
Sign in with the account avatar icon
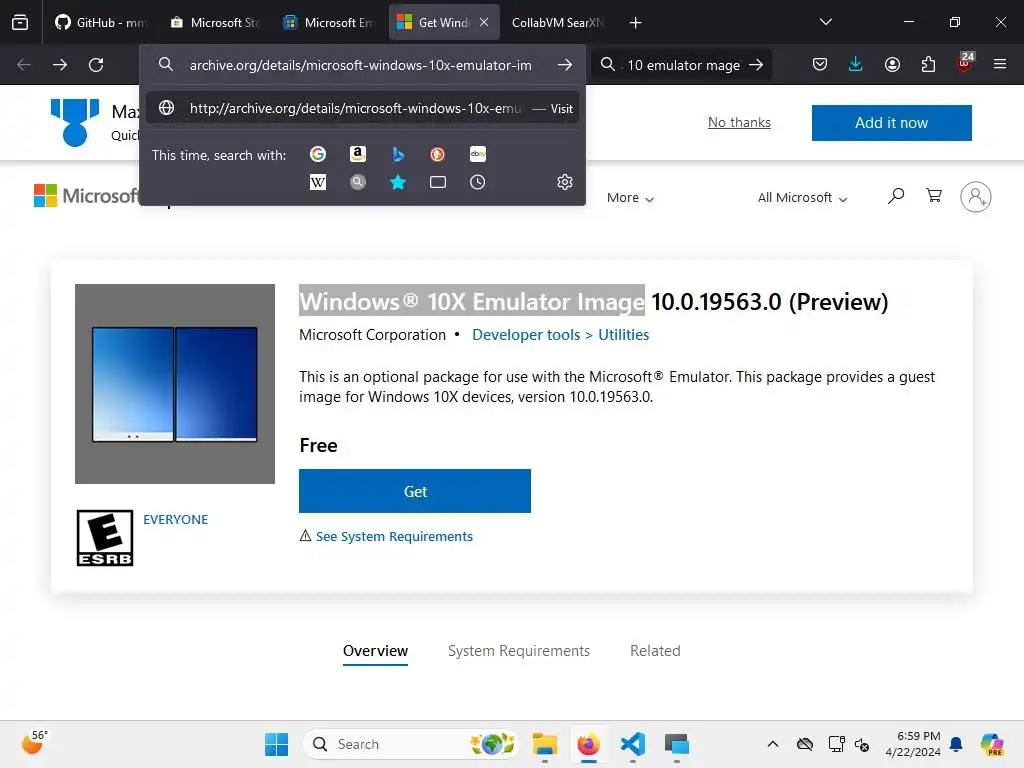(976, 197)
